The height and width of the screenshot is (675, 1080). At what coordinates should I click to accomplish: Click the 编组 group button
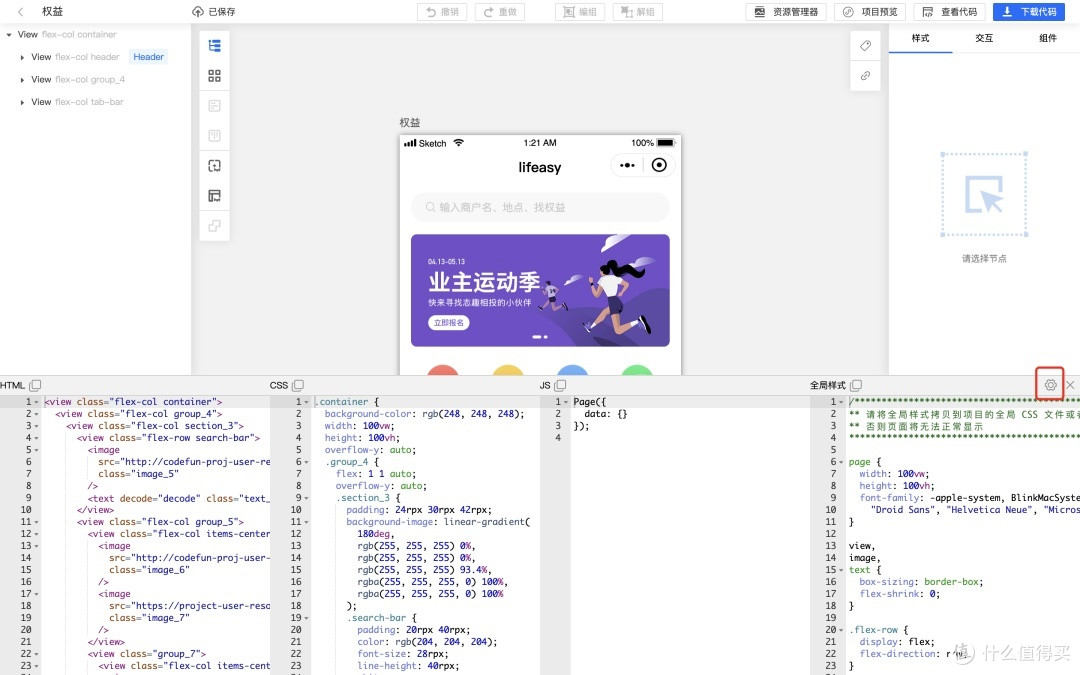tap(580, 12)
